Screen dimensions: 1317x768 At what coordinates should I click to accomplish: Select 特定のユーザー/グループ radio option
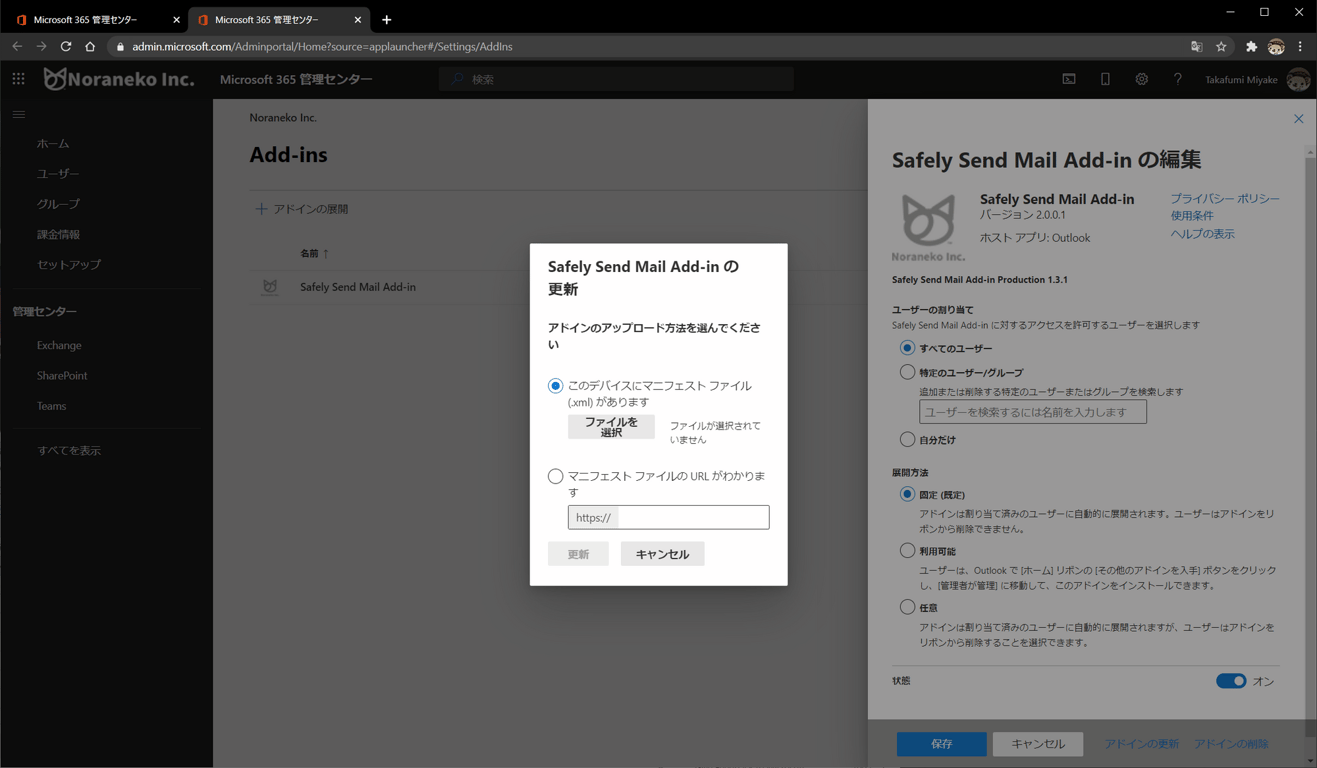pos(907,372)
